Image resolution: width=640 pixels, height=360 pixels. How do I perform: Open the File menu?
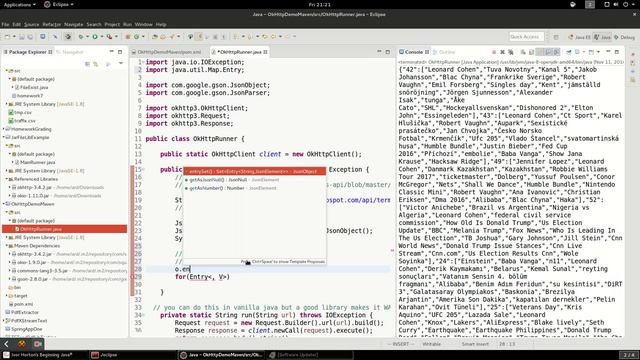pyautogui.click(x=5, y=24)
